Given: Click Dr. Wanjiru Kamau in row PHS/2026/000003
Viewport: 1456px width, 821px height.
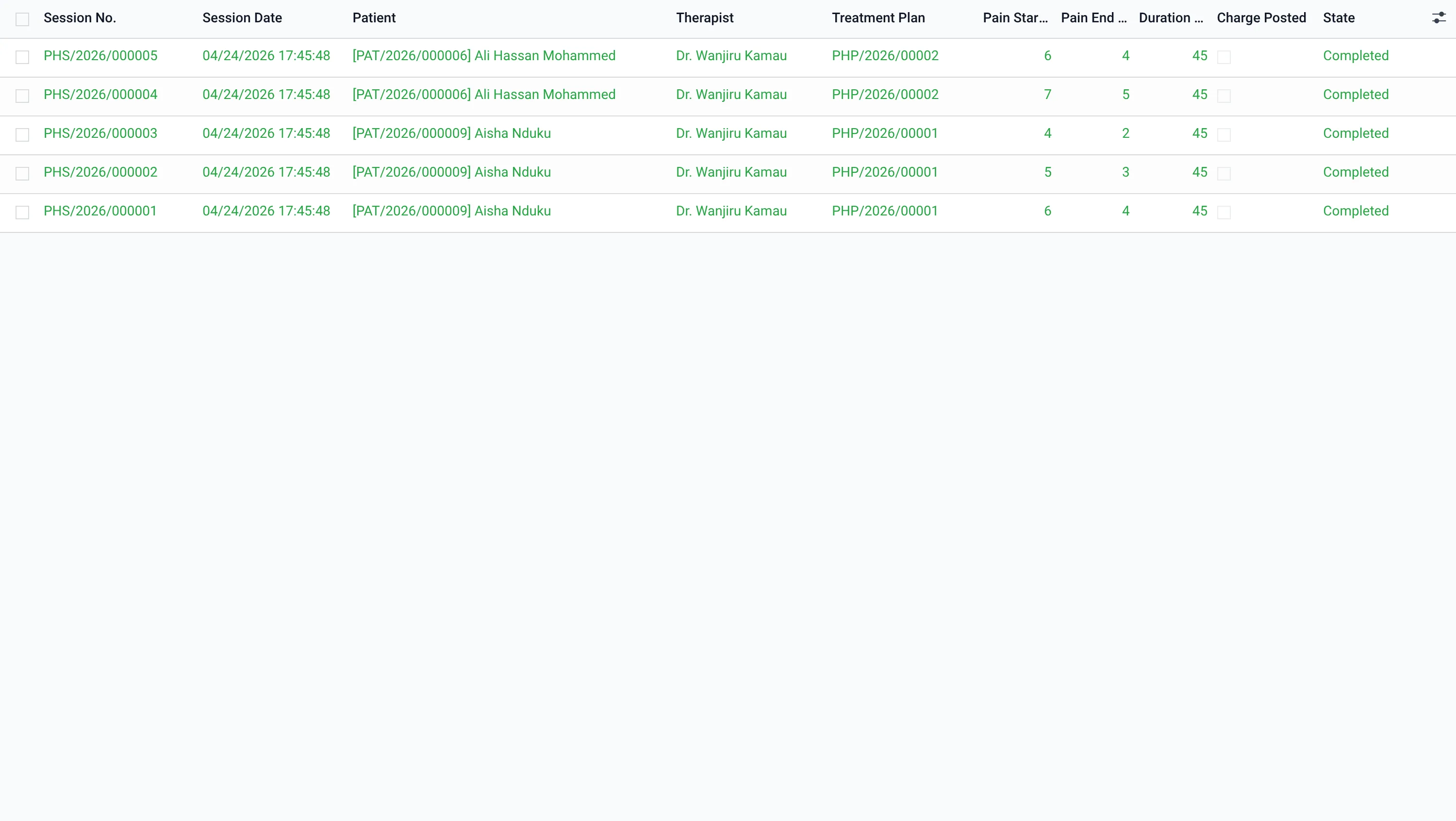Looking at the screenshot, I should pyautogui.click(x=731, y=133).
